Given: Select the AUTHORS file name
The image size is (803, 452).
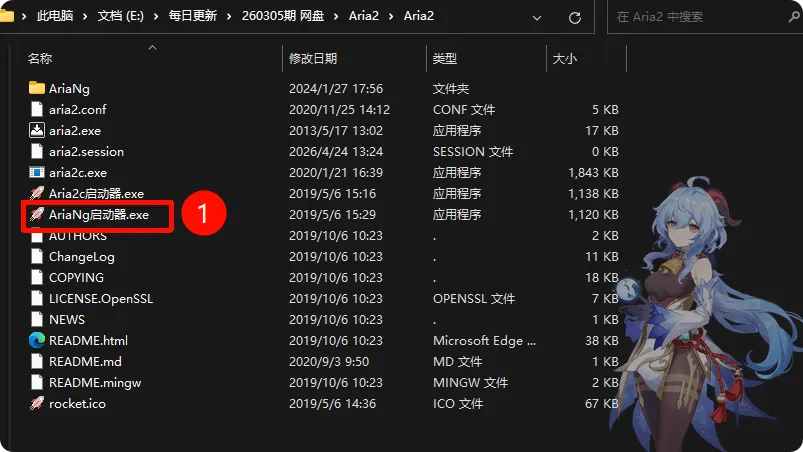Looking at the screenshot, I should tap(78, 236).
